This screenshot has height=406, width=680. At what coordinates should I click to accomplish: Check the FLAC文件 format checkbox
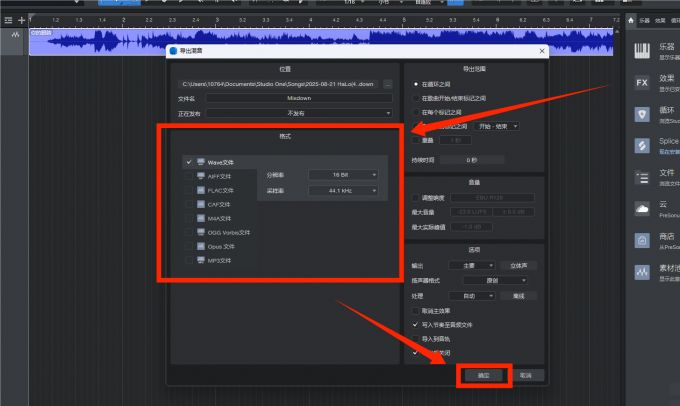click(189, 190)
